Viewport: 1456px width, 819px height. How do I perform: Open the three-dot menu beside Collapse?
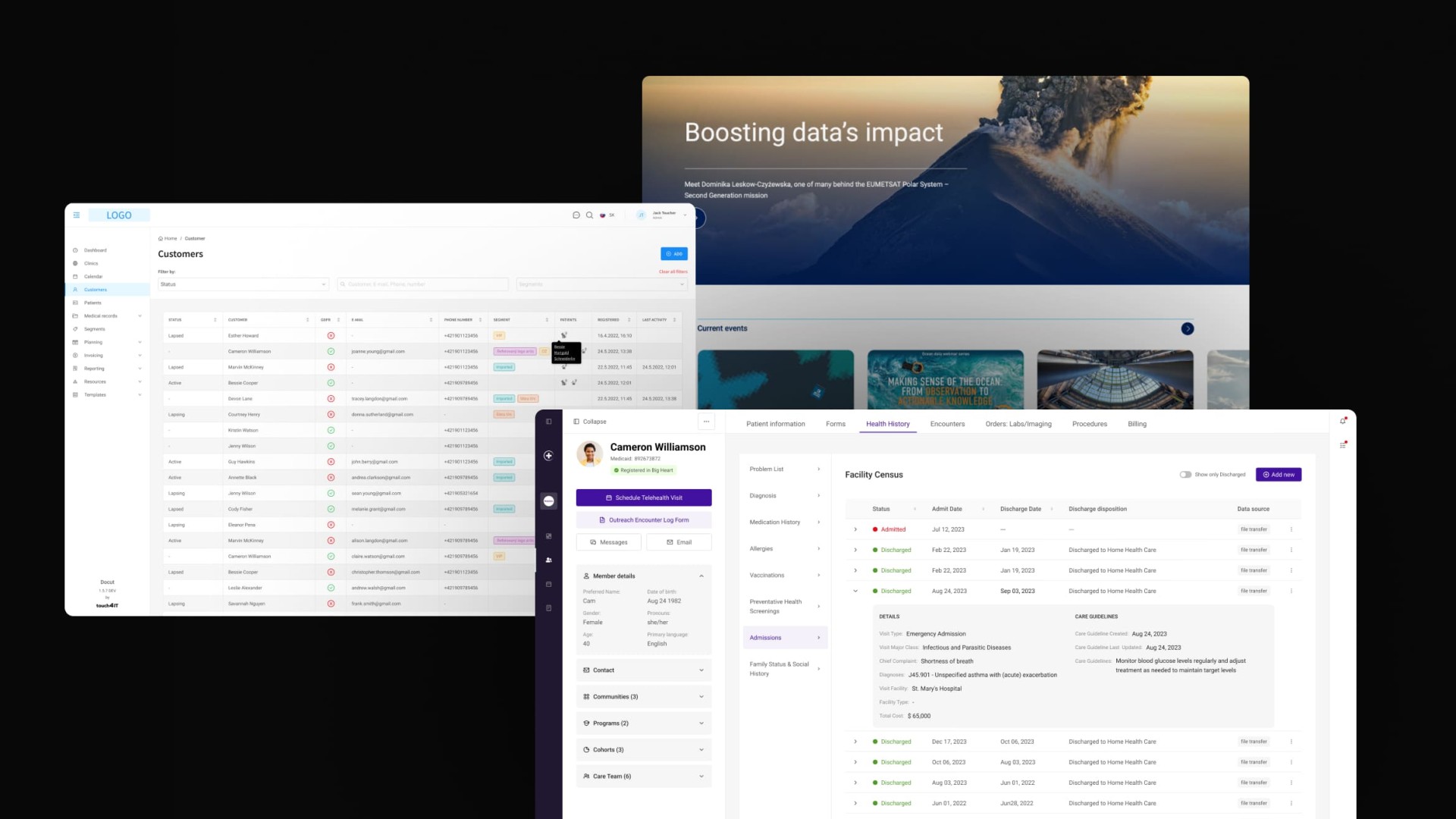click(x=706, y=422)
